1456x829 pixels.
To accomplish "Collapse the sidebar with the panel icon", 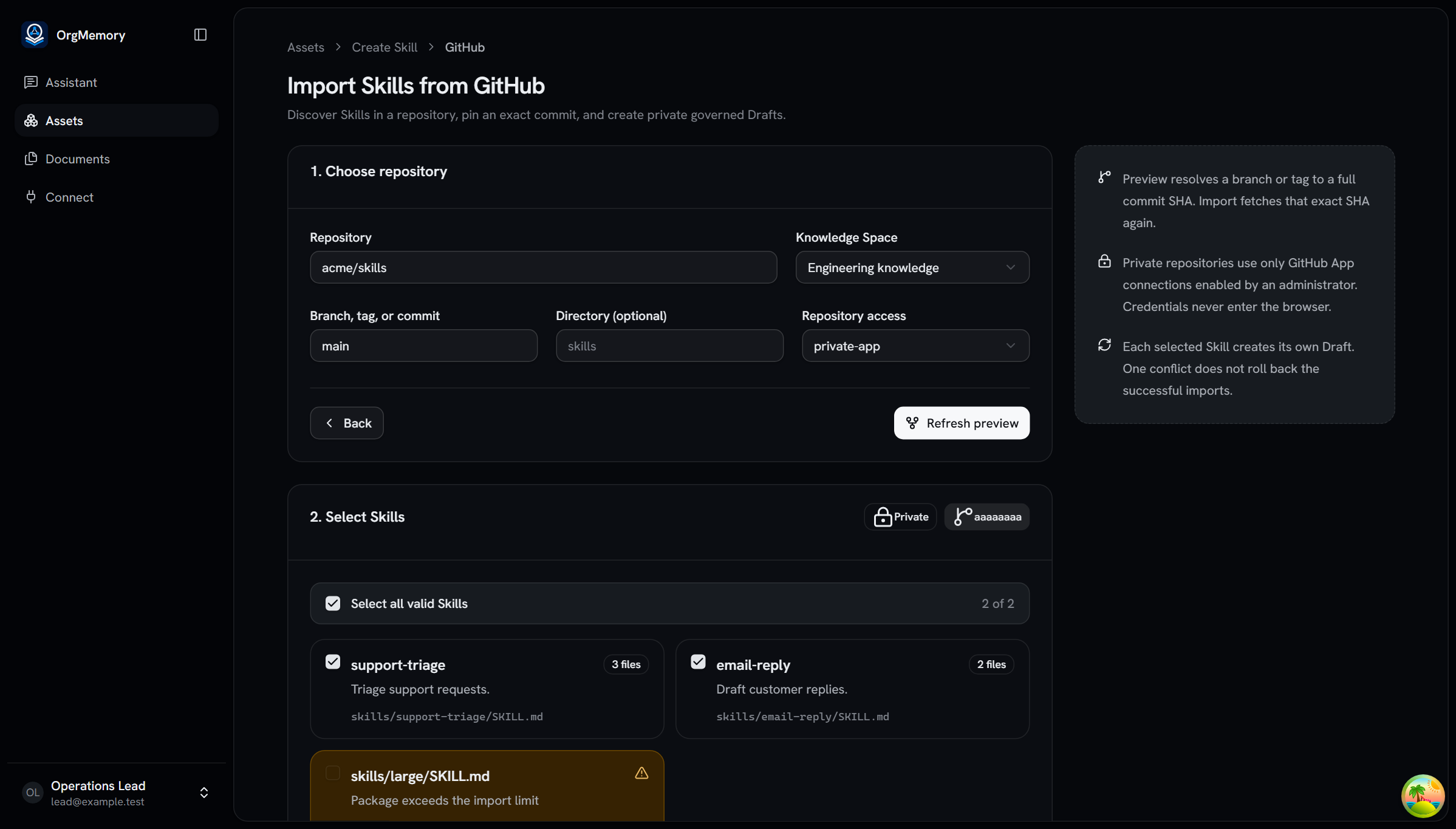I will [x=200, y=35].
